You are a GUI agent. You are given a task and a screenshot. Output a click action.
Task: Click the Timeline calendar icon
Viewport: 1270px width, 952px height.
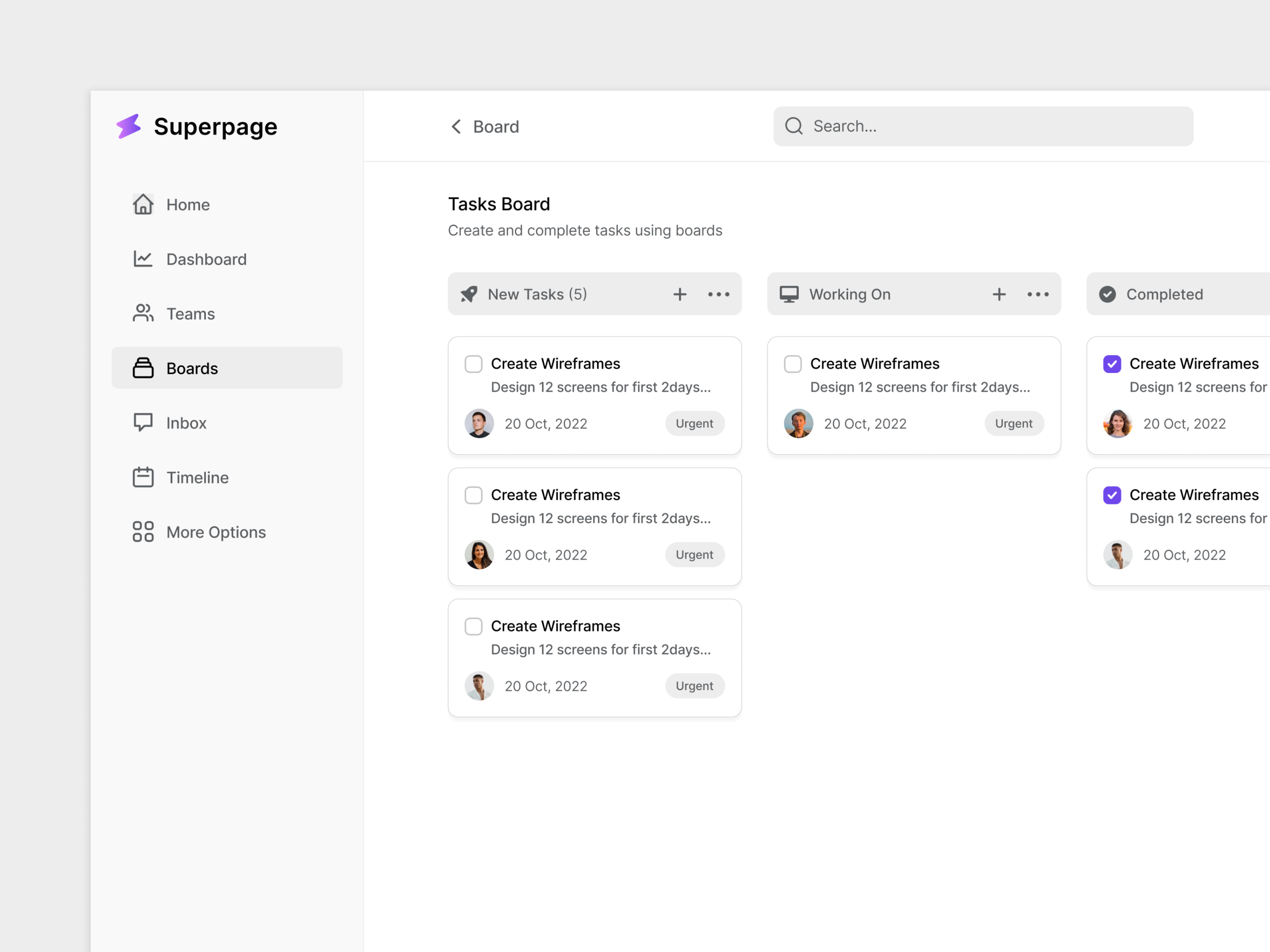point(143,477)
